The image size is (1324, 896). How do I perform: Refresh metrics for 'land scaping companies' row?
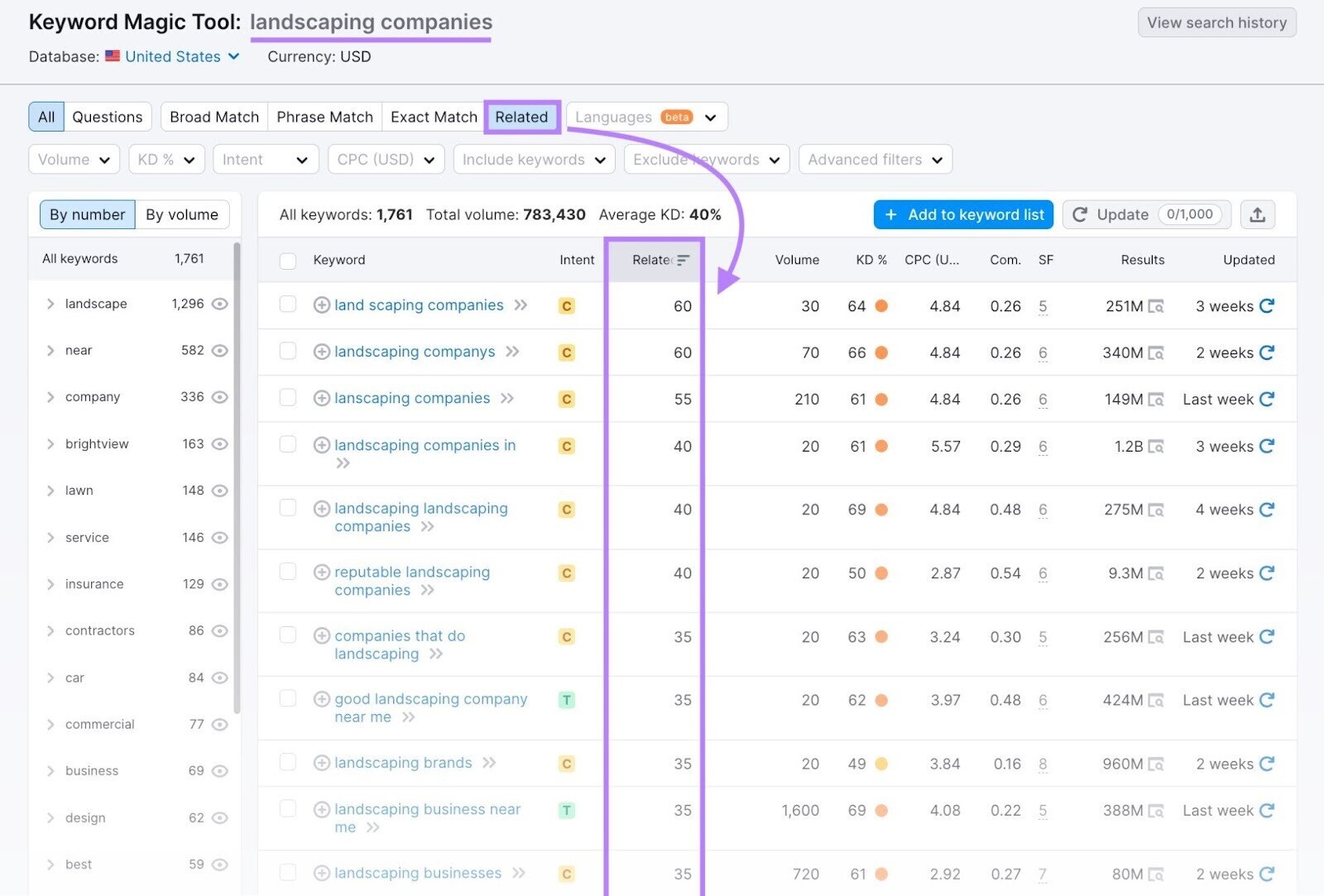(1267, 306)
